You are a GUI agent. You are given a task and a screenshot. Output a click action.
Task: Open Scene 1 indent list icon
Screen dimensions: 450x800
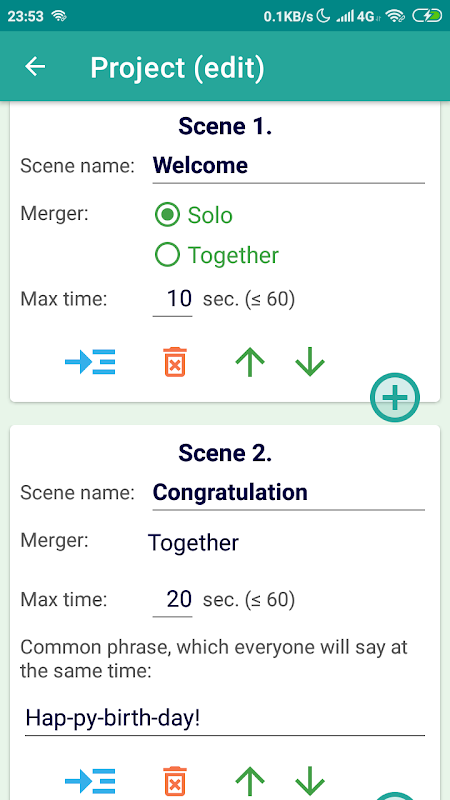(x=90, y=362)
